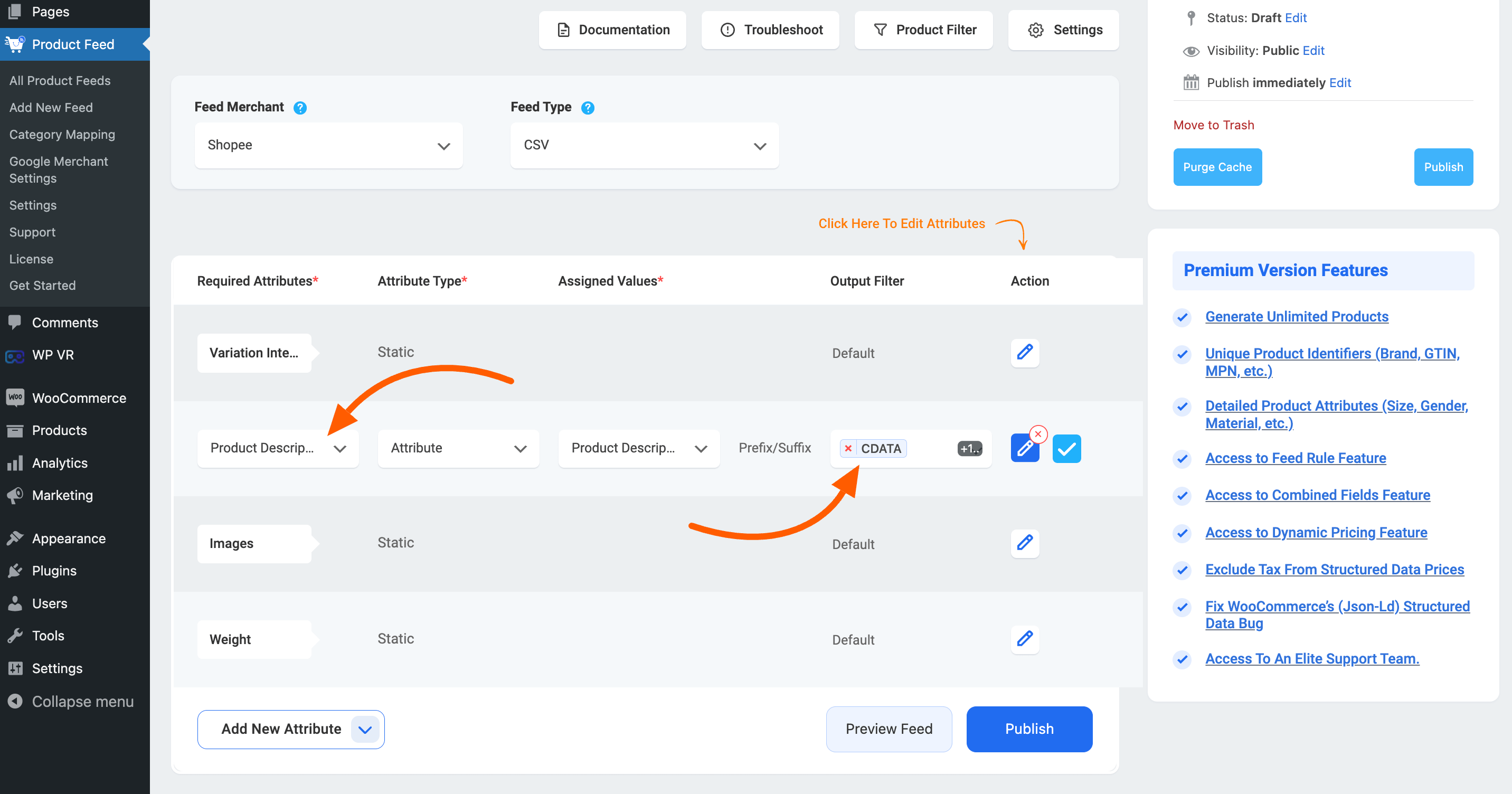1512x794 pixels.
Task: Click the Feed Merchant help question icon
Action: tap(300, 108)
